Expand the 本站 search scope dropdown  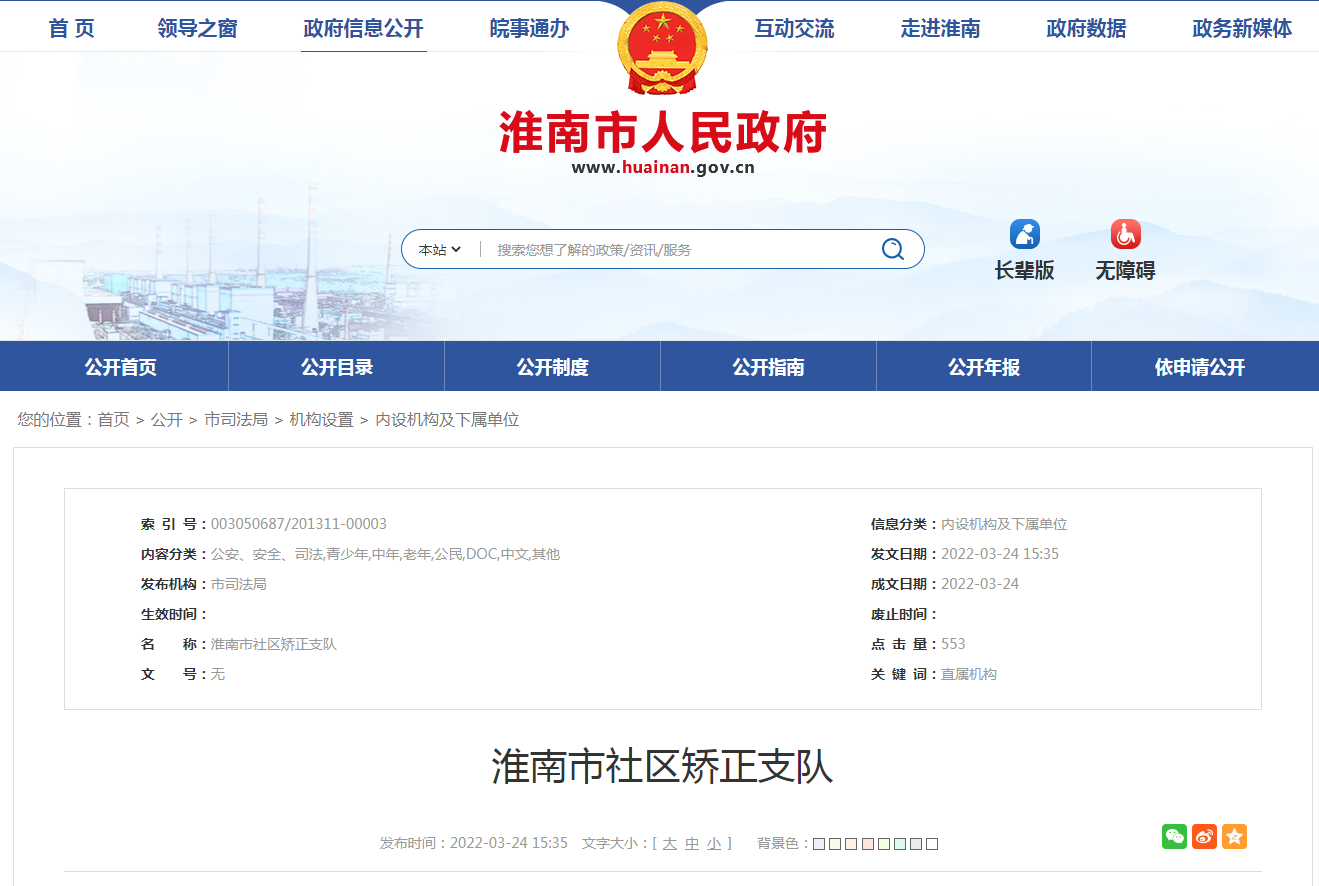(439, 248)
